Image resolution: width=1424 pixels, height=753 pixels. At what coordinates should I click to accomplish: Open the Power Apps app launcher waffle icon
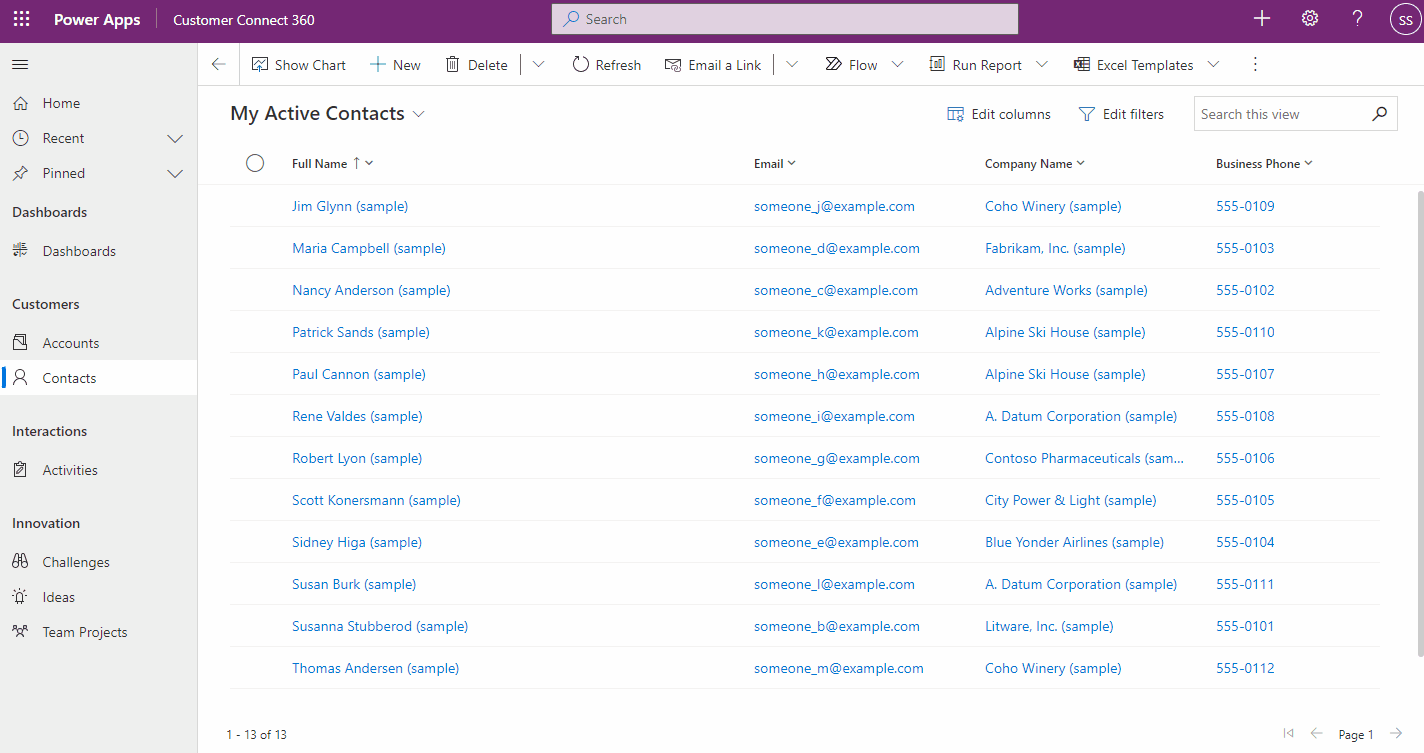pos(21,20)
